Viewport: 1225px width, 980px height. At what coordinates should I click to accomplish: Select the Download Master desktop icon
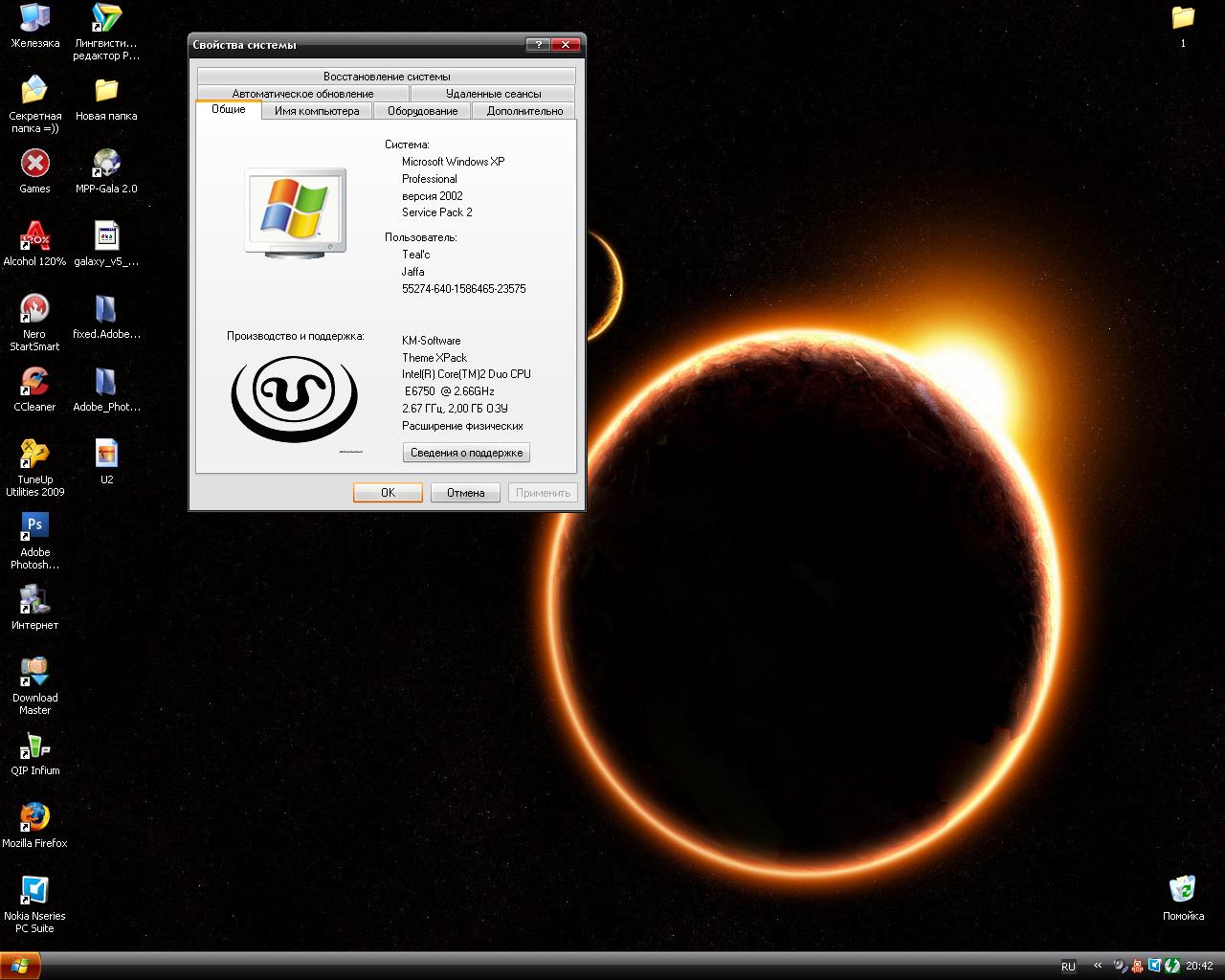point(34,671)
